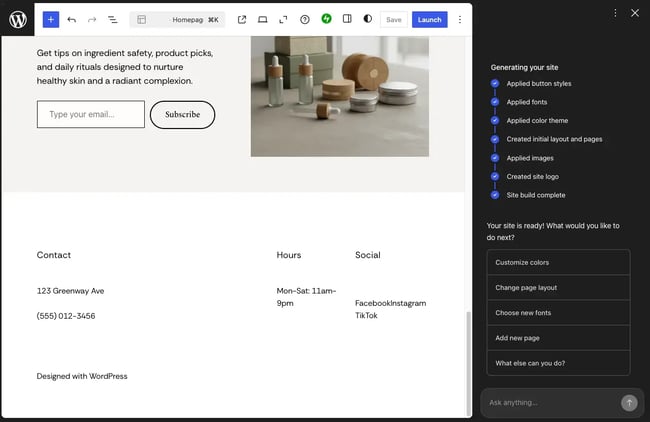
Task: Open the assistant panel three-dot menu
Action: (x=615, y=13)
